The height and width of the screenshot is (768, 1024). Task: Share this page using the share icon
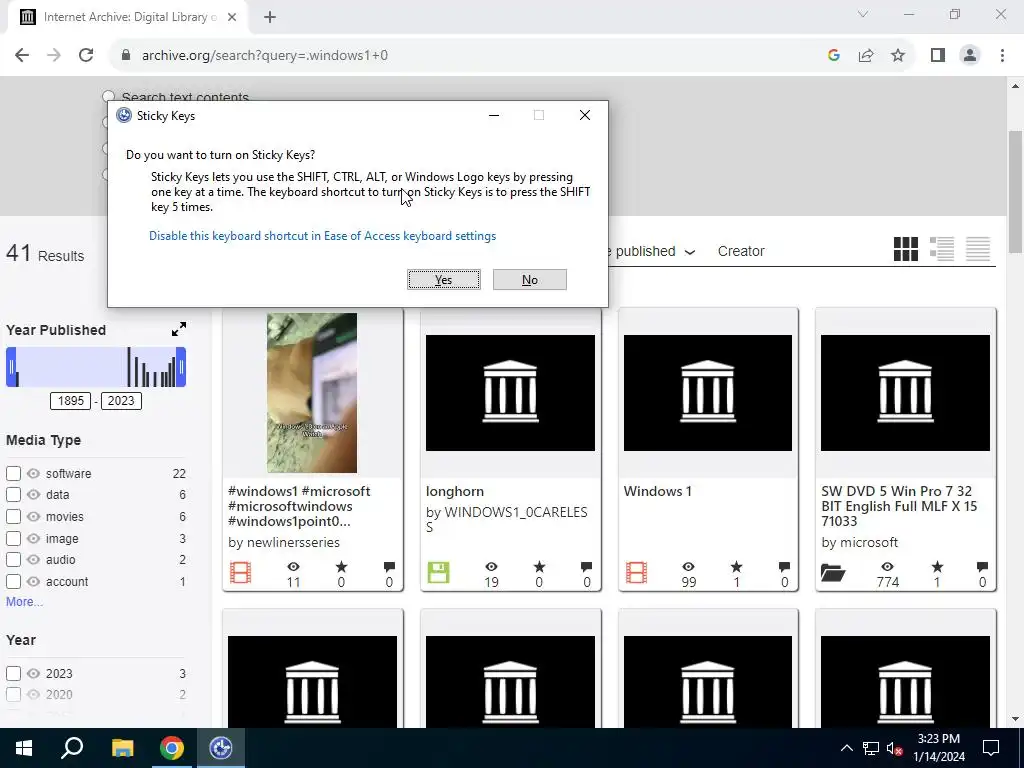coord(866,55)
